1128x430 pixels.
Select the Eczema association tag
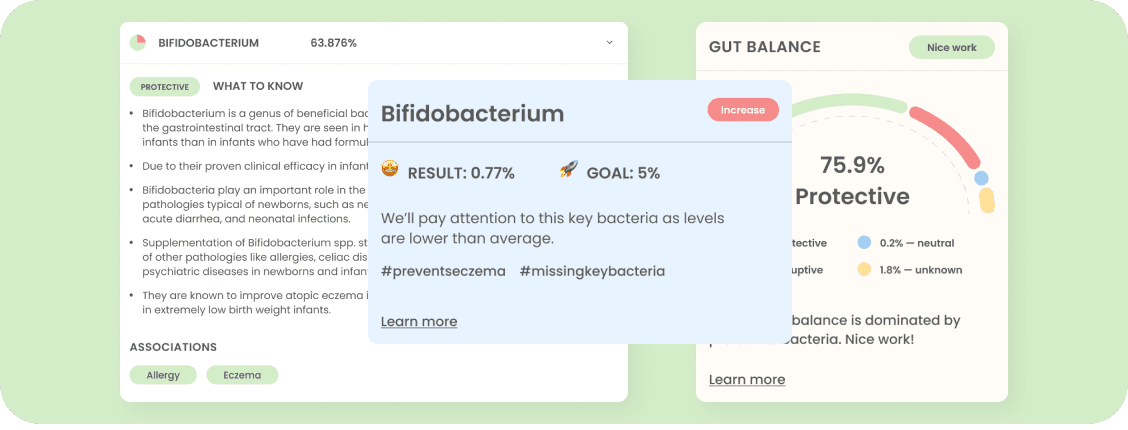(242, 375)
